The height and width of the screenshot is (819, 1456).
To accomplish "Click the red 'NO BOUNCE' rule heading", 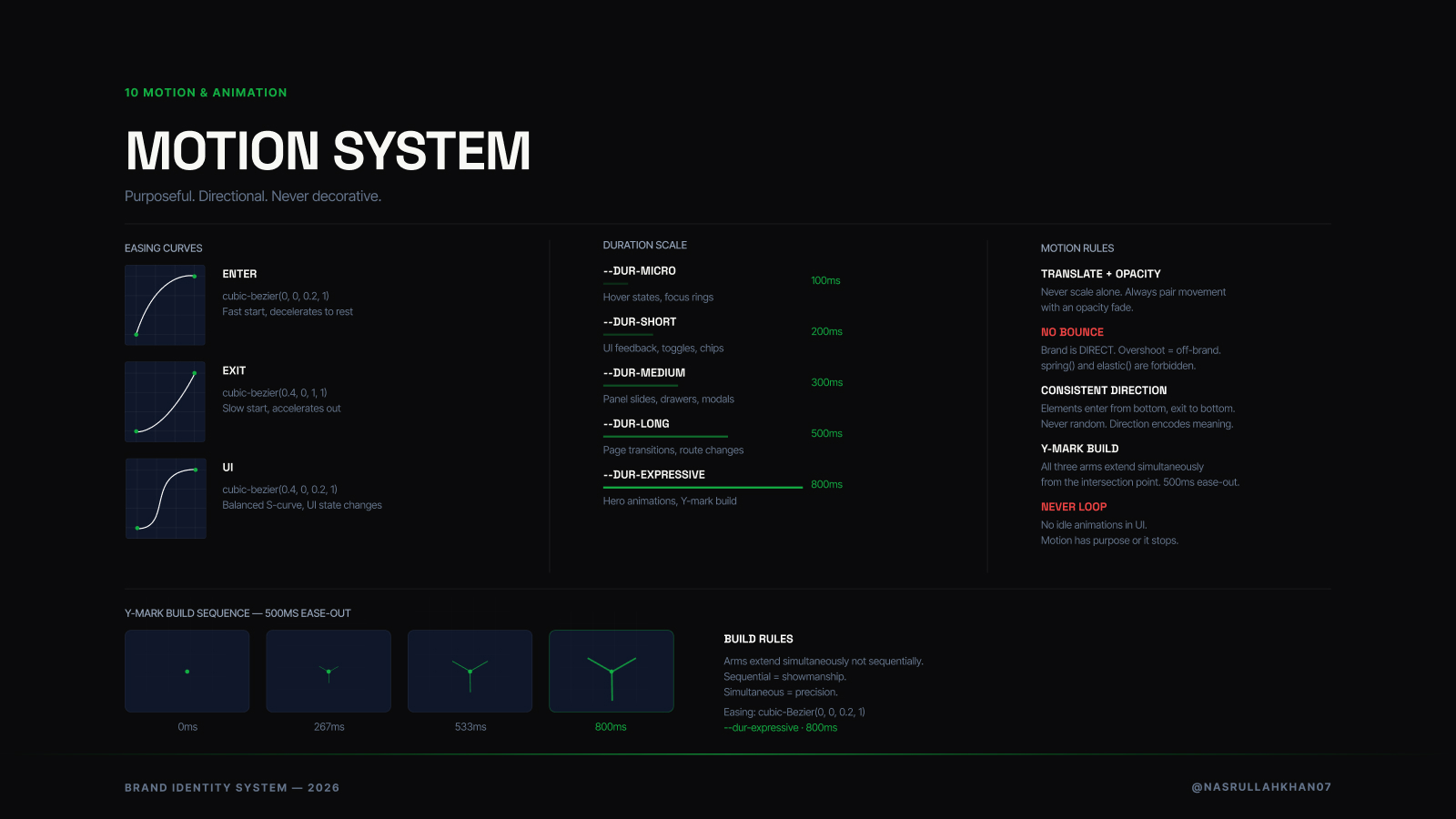I will (1072, 332).
